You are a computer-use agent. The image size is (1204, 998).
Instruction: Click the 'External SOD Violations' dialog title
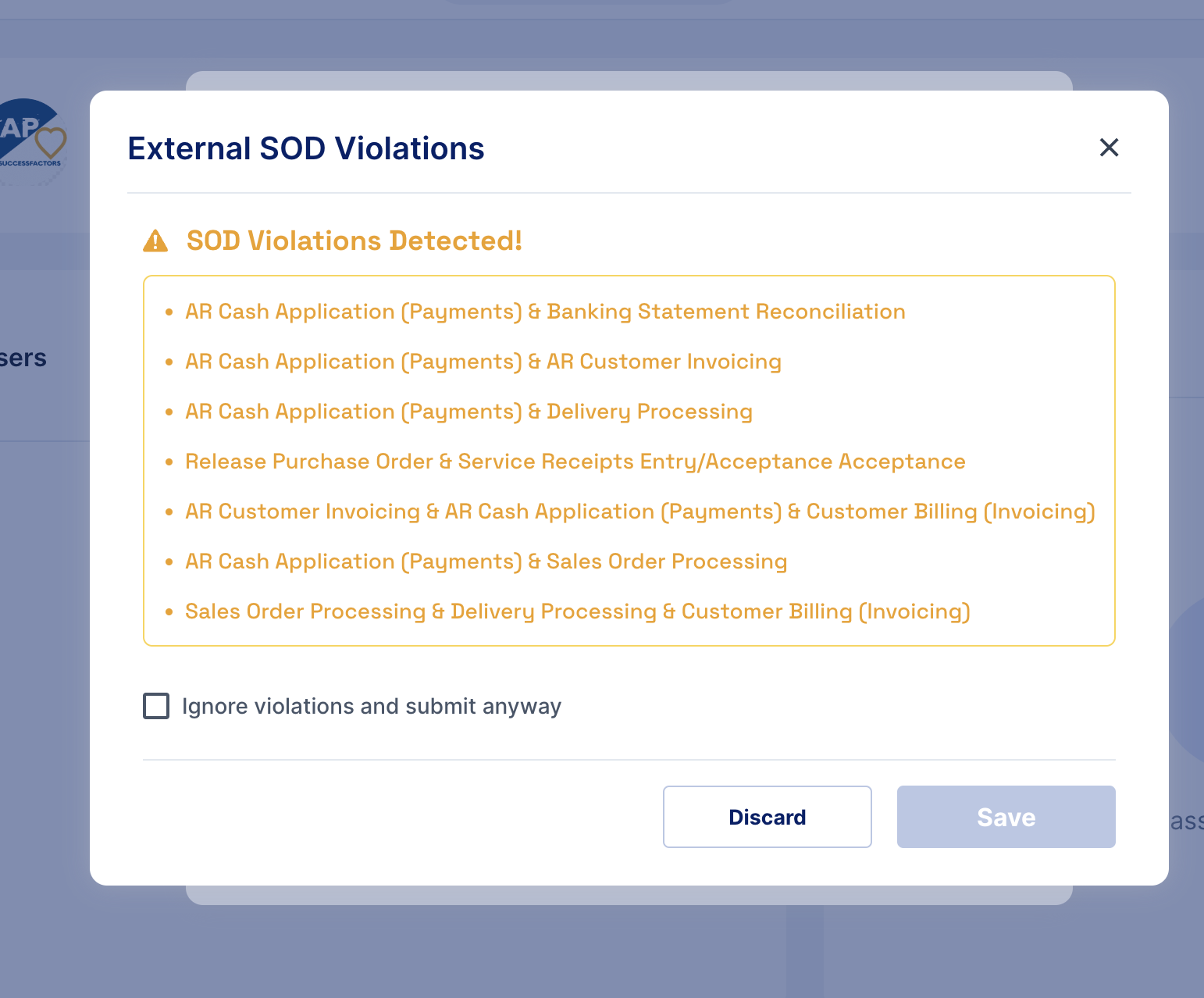pyautogui.click(x=306, y=148)
